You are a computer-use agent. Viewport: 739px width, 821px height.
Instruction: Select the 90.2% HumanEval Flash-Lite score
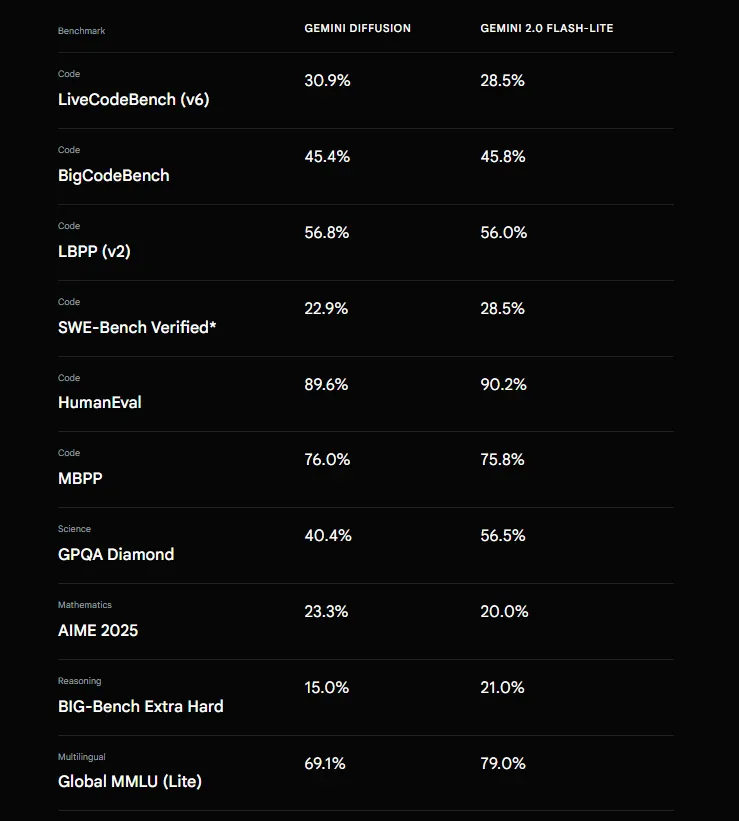503,384
